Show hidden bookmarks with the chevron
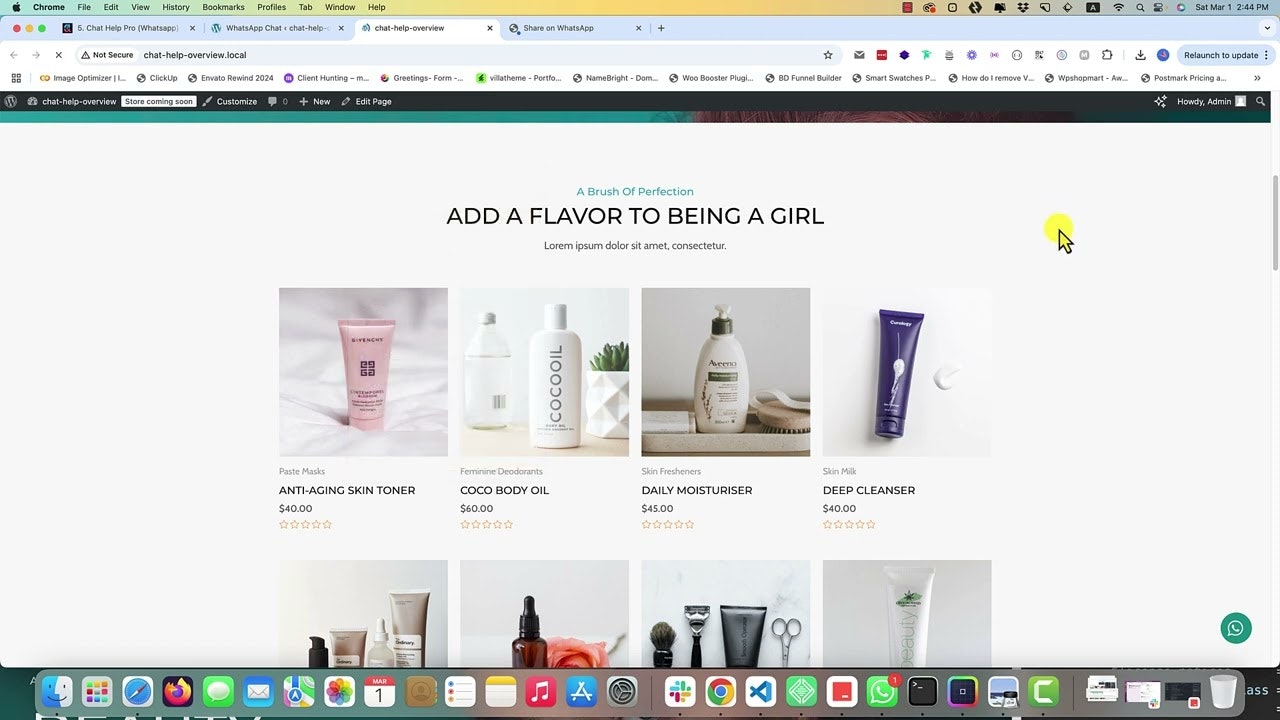 pyautogui.click(x=1257, y=78)
